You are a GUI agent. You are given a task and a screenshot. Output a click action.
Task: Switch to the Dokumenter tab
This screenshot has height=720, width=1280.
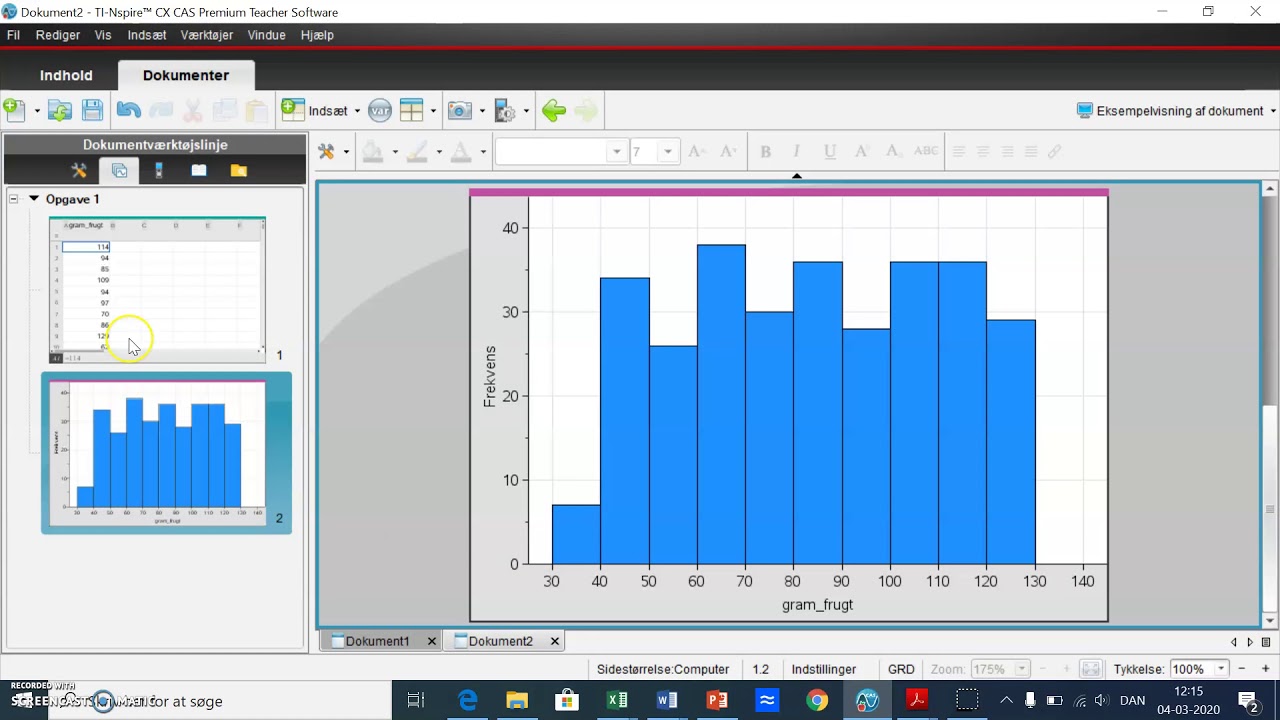(186, 75)
